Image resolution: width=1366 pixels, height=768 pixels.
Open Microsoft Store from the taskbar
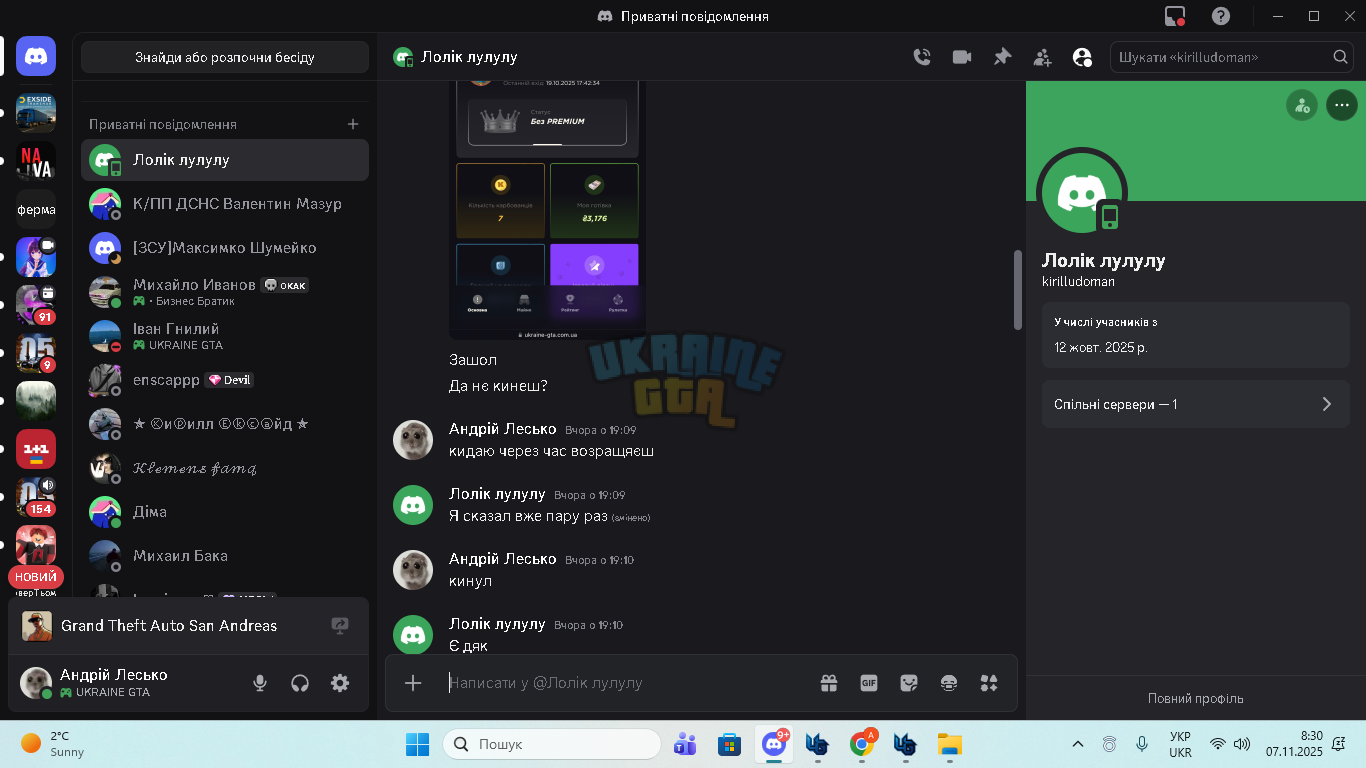(729, 744)
